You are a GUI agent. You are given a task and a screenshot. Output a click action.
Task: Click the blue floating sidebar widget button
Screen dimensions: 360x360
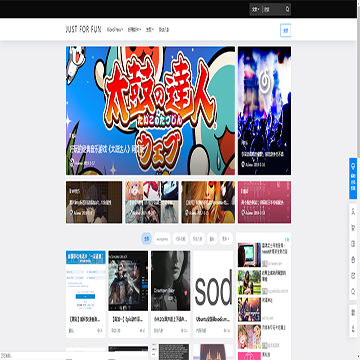(353, 178)
